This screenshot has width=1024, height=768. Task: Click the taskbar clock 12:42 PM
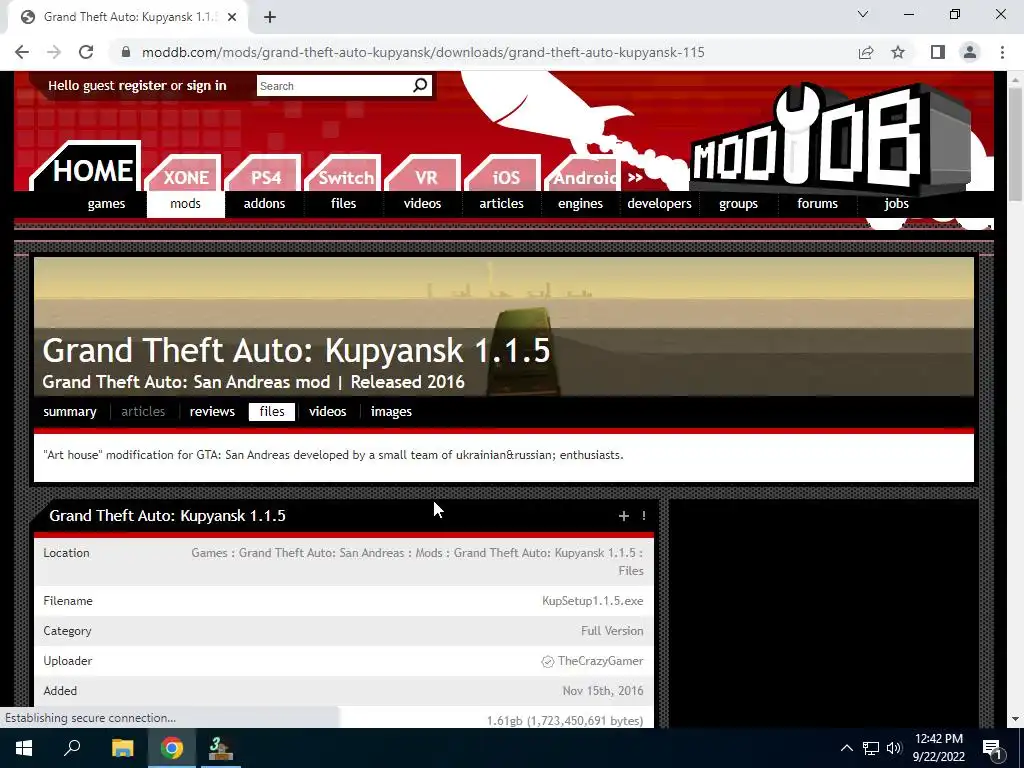click(x=938, y=739)
